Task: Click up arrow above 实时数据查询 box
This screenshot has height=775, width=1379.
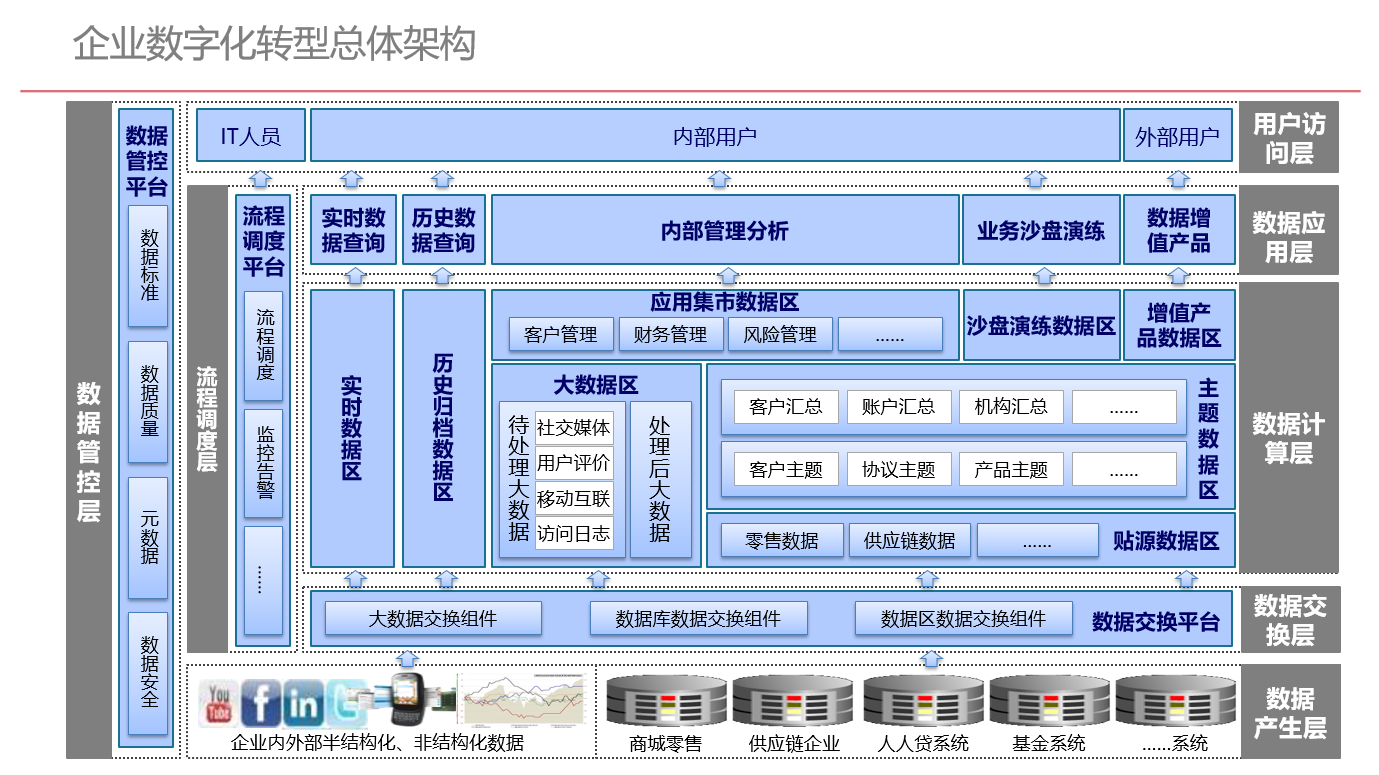Action: point(351,179)
